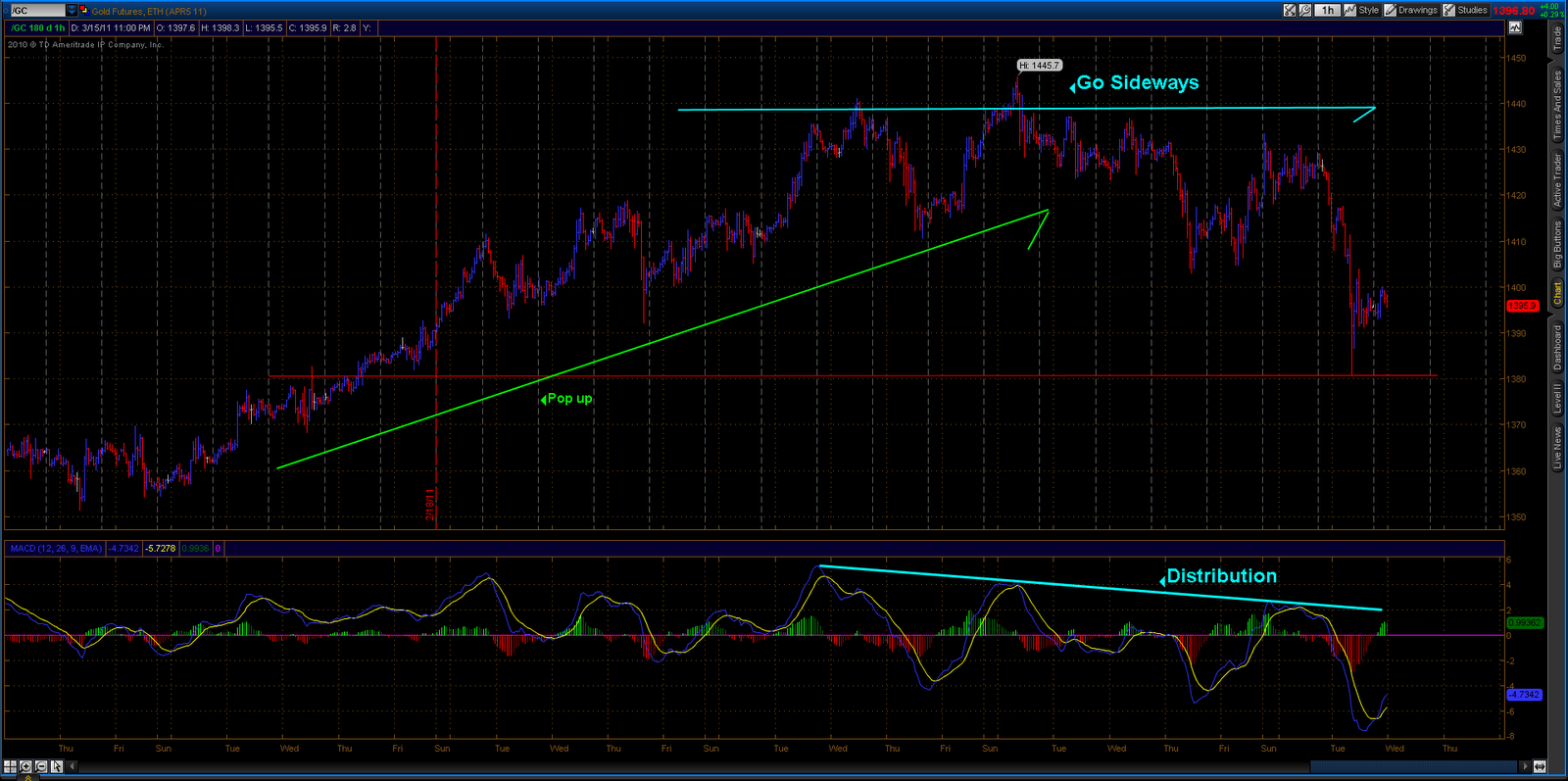Click the range value R: 2.8

[x=345, y=28]
